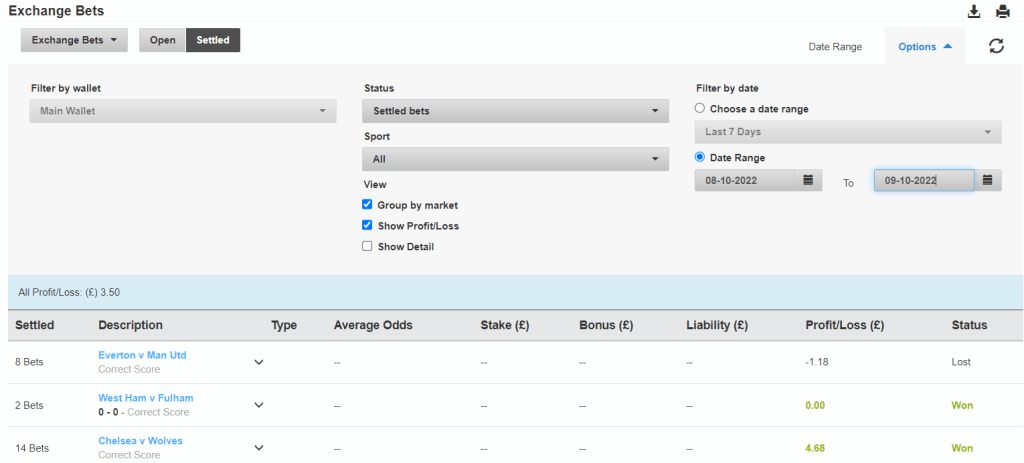Switch to the Open bets tab
The height and width of the screenshot is (463, 1024).
[162, 41]
